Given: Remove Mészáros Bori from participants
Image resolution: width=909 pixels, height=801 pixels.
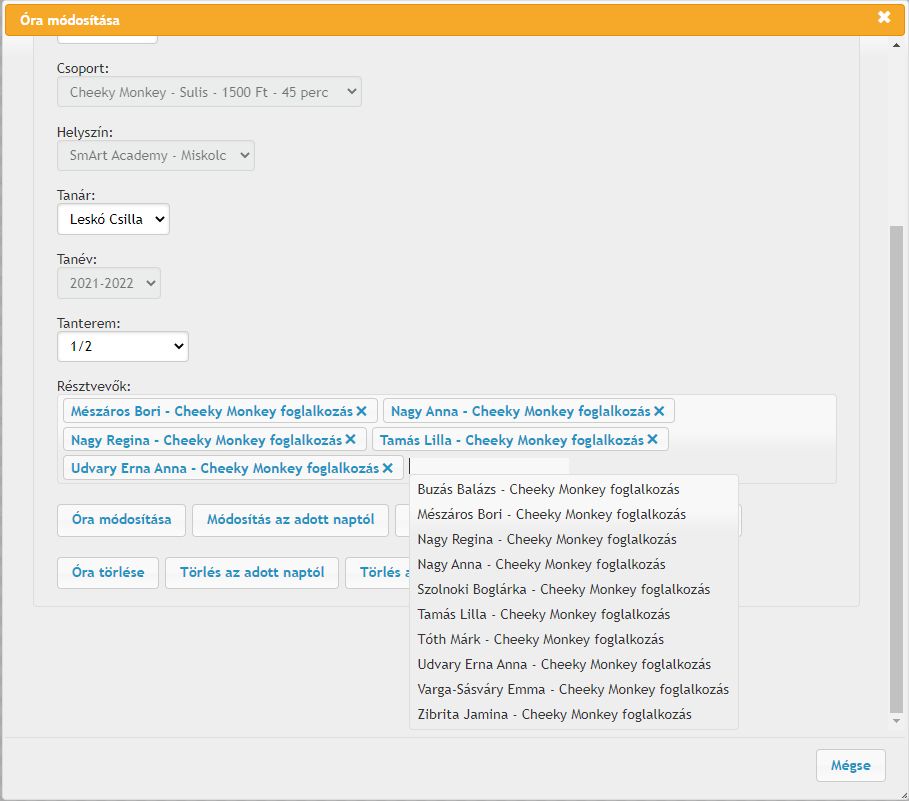Looking at the screenshot, I should coord(361,411).
